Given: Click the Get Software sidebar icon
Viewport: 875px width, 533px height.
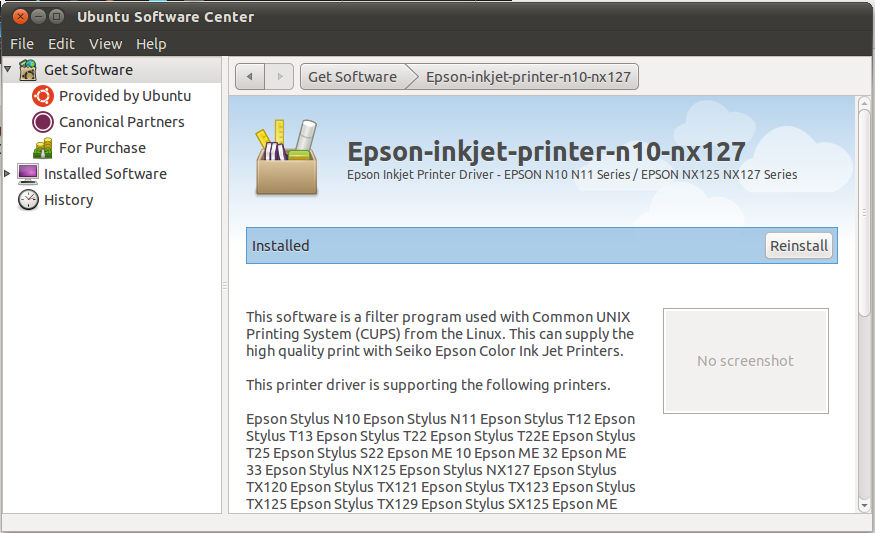Looking at the screenshot, I should point(27,70).
